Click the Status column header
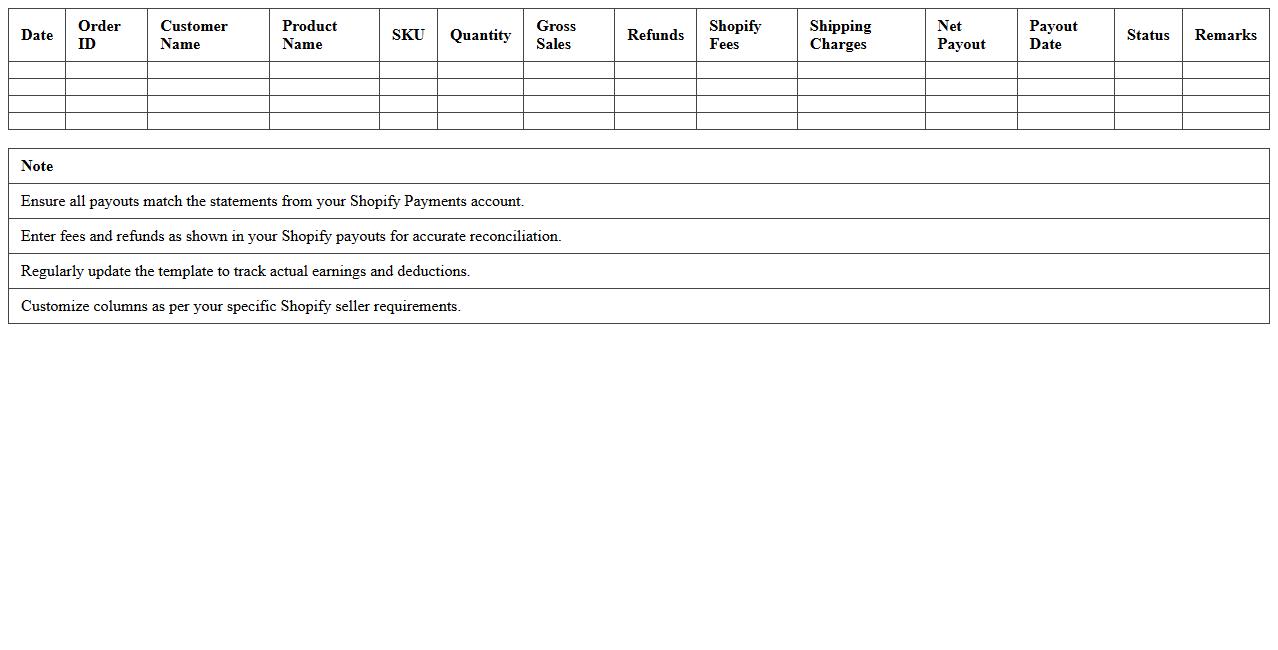Image resolution: width=1278 pixels, height=650 pixels. click(1147, 35)
